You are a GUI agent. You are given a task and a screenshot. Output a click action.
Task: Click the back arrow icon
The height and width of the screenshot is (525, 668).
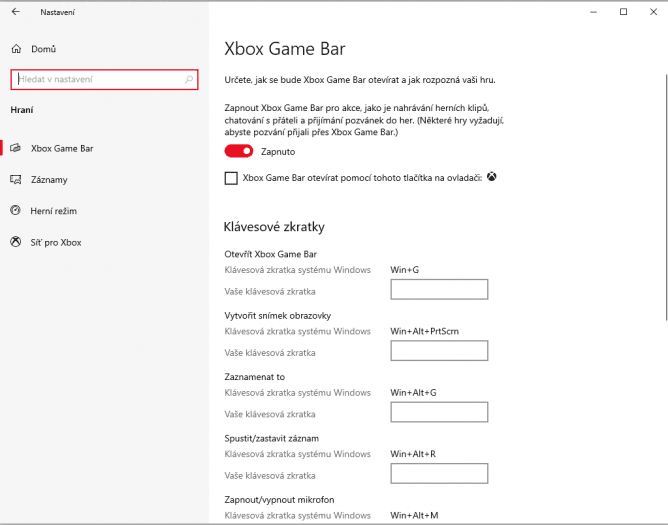16,12
